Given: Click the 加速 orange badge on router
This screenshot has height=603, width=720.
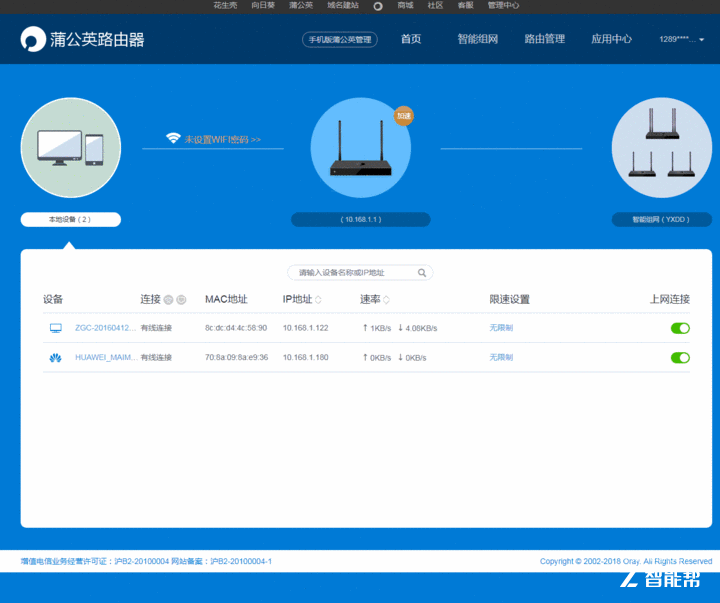Looking at the screenshot, I should (404, 116).
